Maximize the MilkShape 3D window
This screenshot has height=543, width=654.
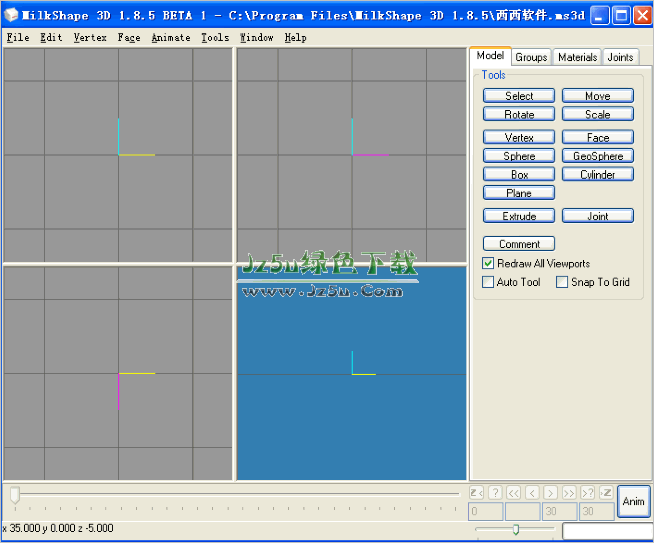(621, 15)
